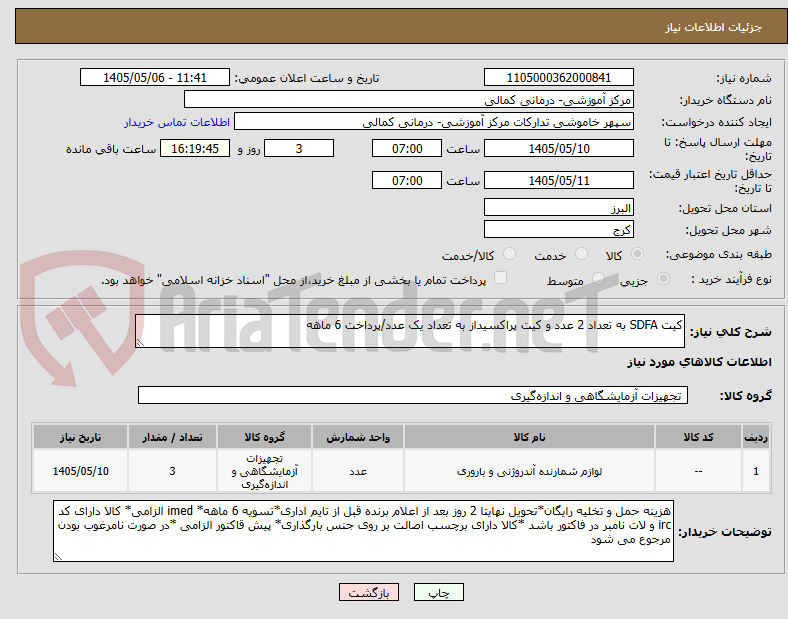Click the کد کالا column header
Screen dimensions: 788x619
click(x=698, y=437)
